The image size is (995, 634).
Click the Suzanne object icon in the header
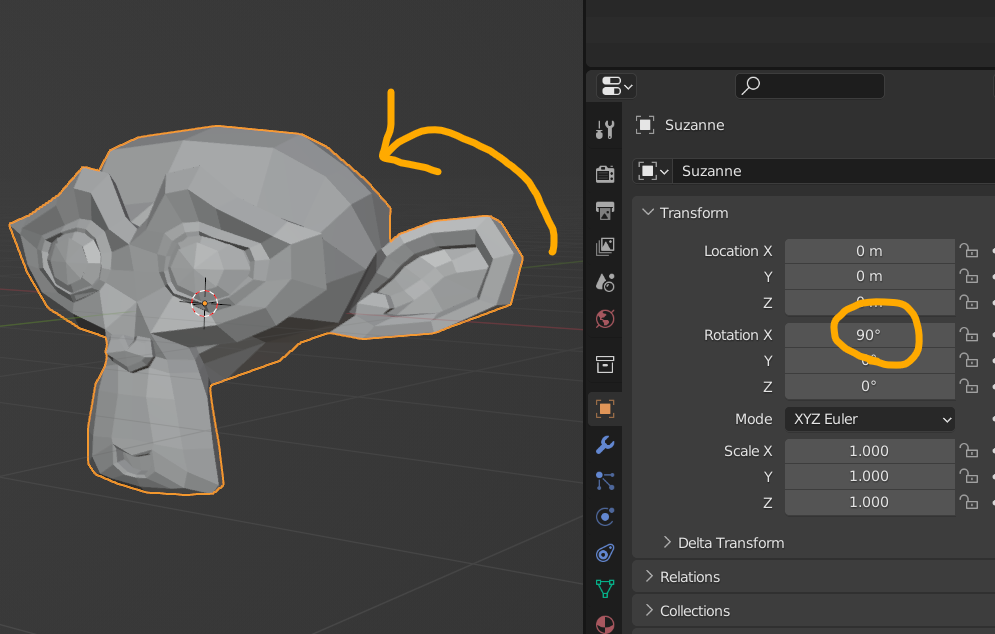point(645,125)
